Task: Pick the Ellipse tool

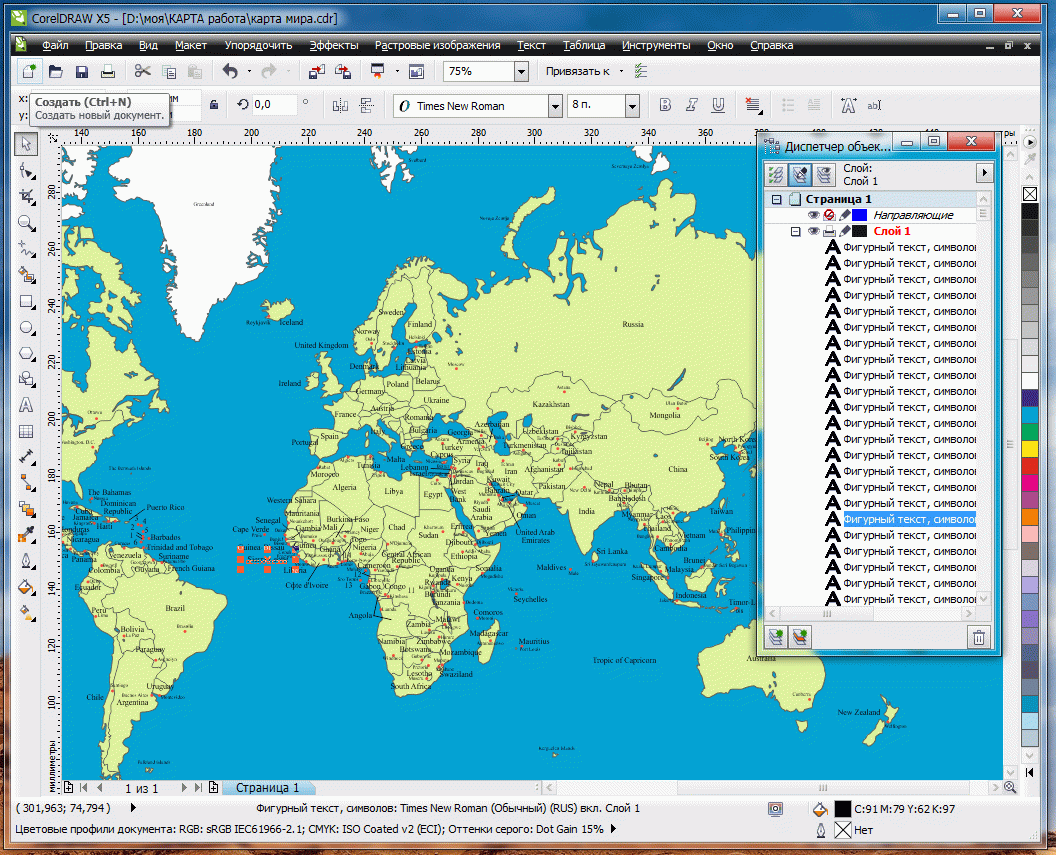Action: click(27, 327)
